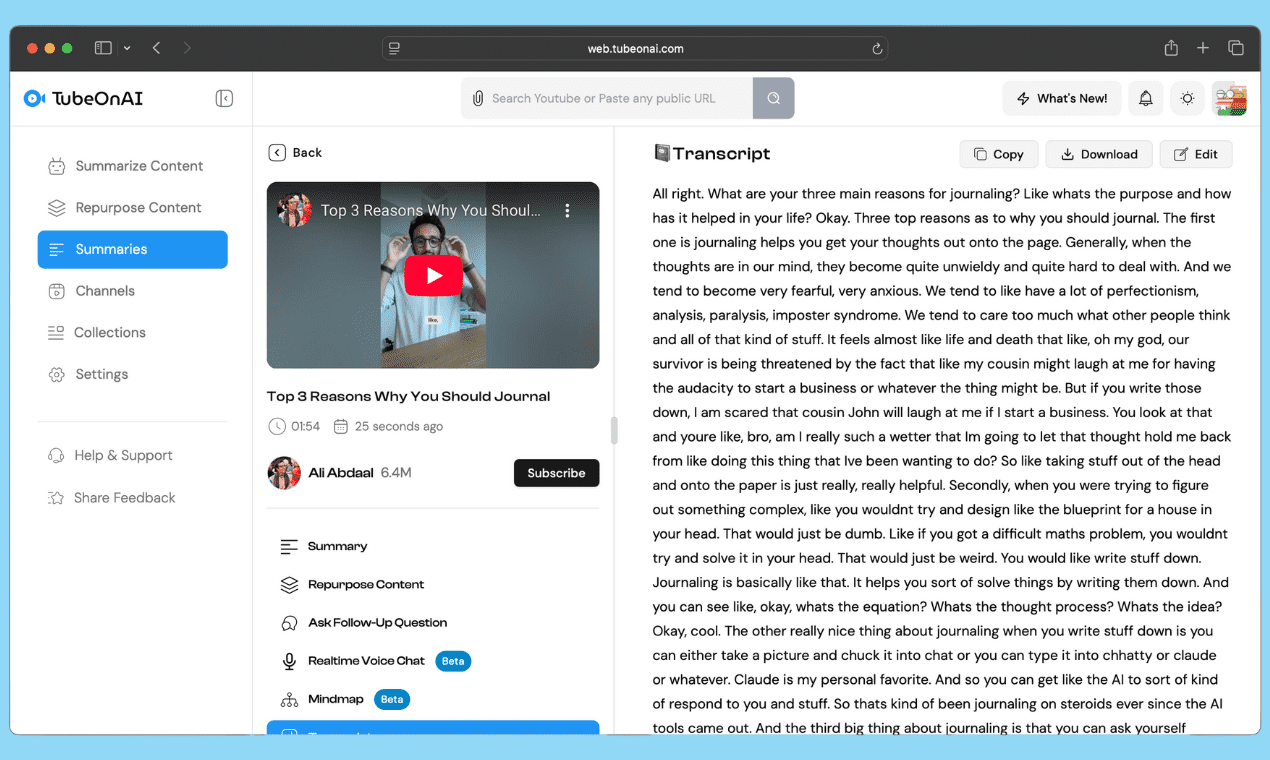Click the magnifier search button
This screenshot has height=760, width=1270.
773,98
